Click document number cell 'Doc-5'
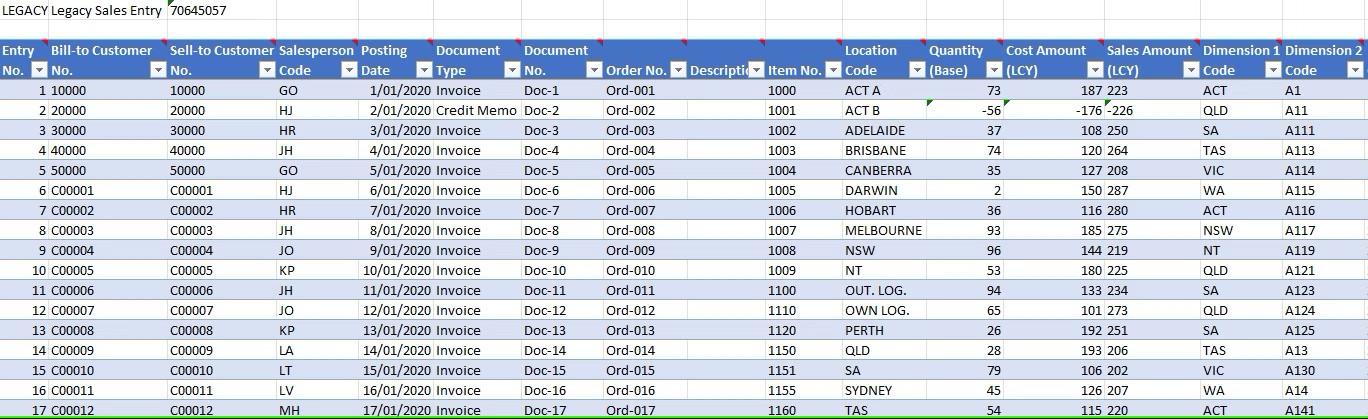1368x419 pixels. (x=562, y=170)
